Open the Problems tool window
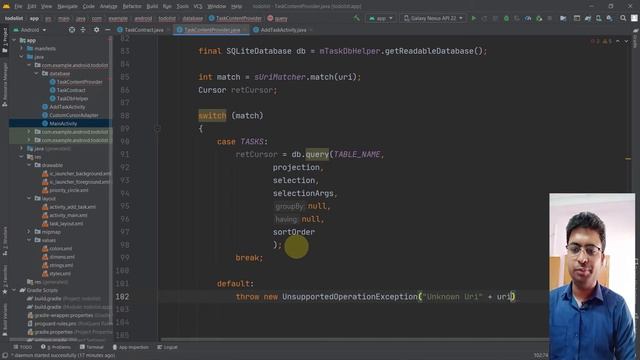This screenshot has height=360, width=640. [56, 347]
